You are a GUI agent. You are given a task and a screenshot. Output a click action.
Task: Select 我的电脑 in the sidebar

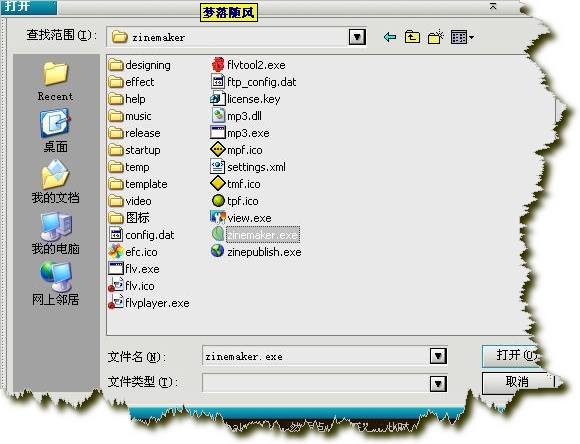(x=55, y=233)
